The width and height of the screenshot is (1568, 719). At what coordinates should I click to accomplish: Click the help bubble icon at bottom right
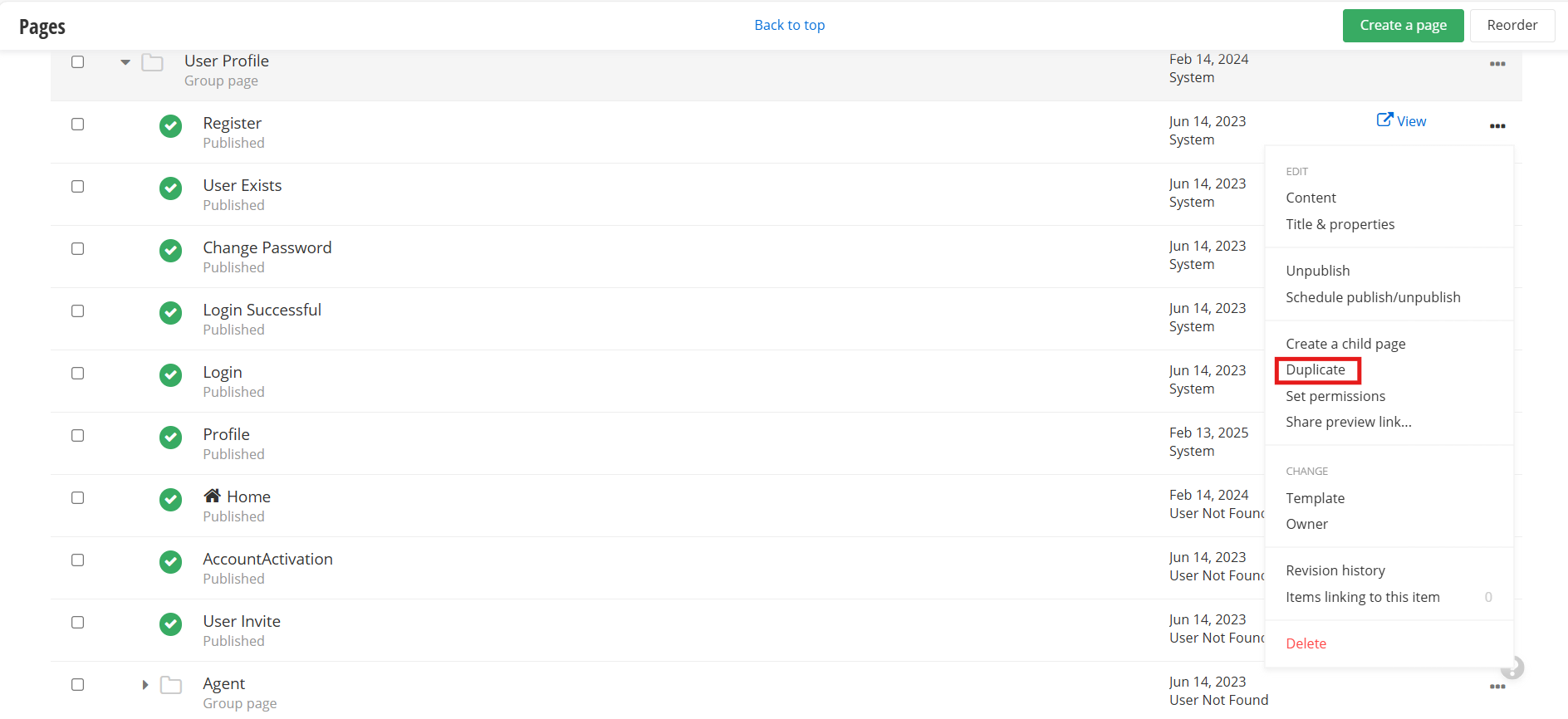1513,668
